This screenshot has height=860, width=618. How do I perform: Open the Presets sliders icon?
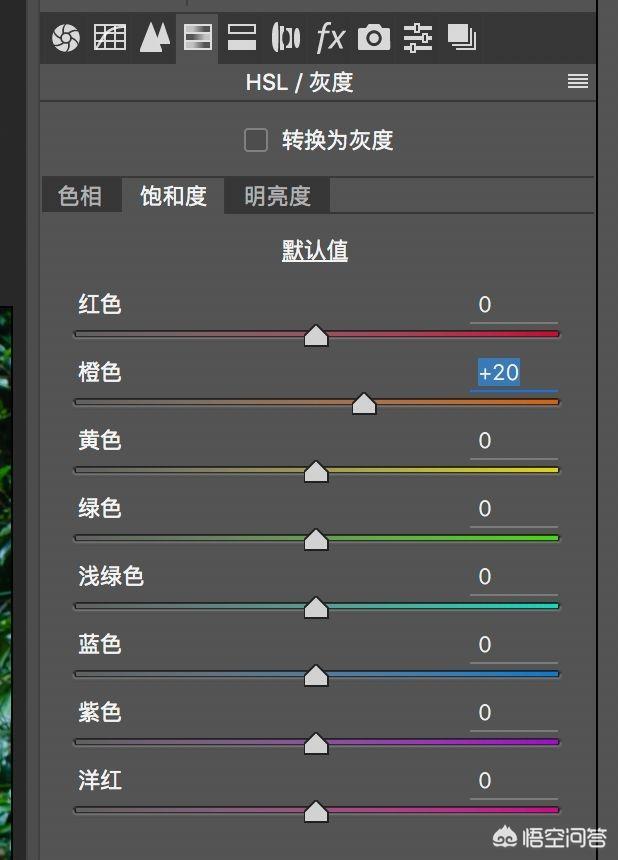pyautogui.click(x=418, y=38)
